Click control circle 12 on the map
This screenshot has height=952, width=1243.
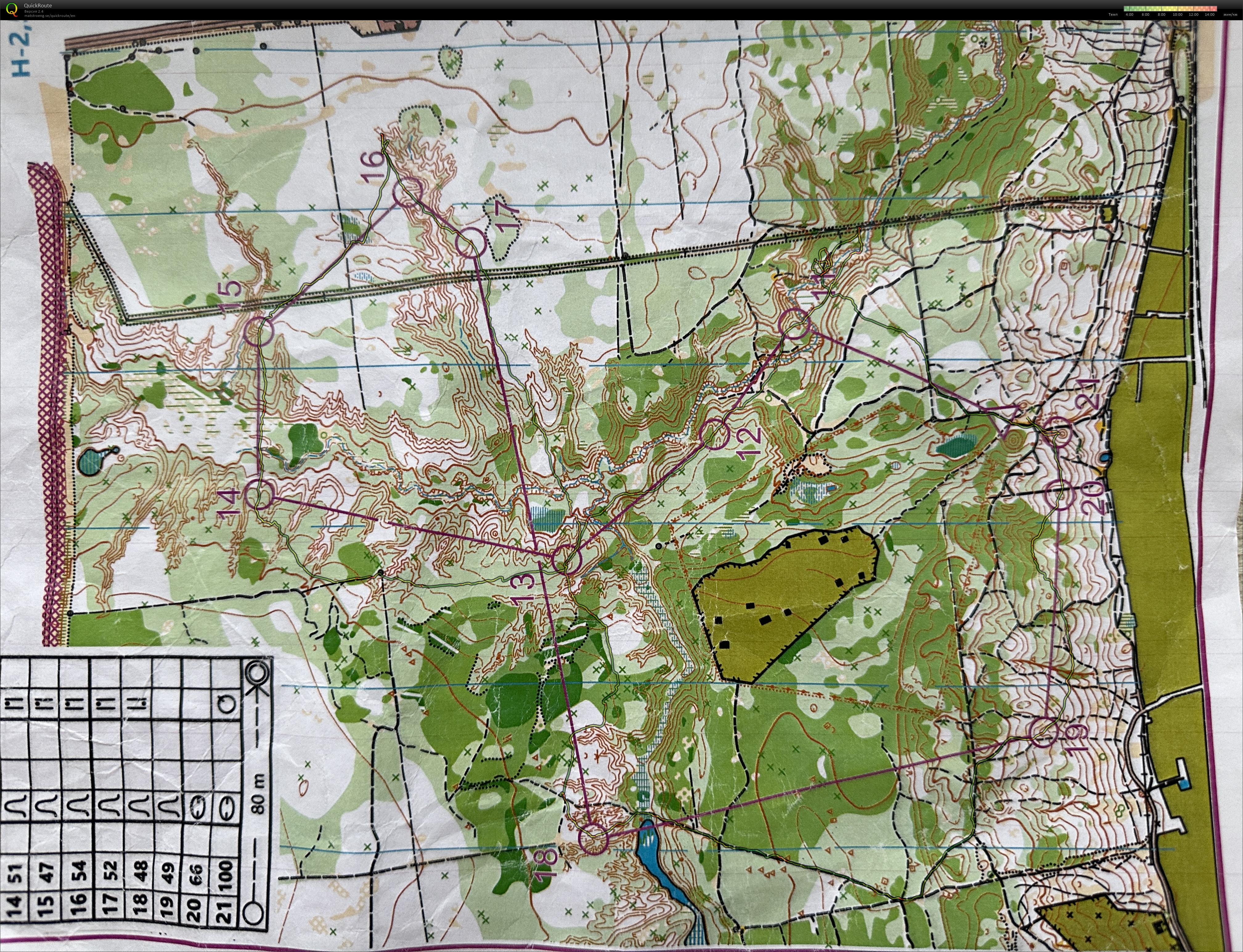point(714,434)
